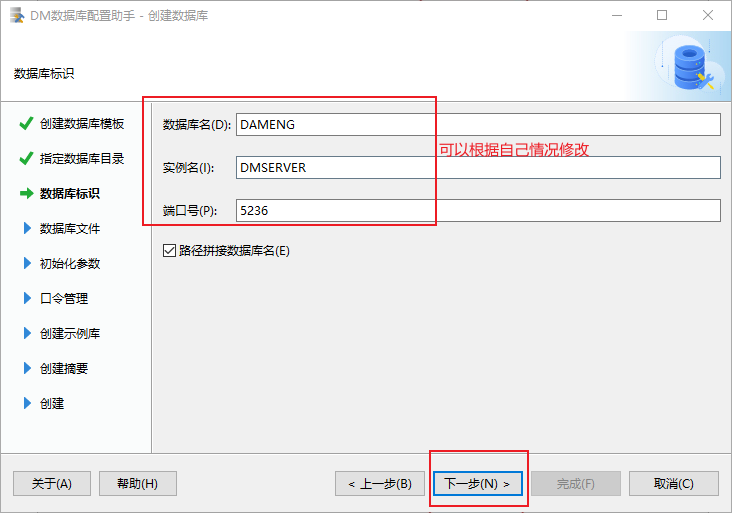
Task: Focus the 实例名(I) field containing DMSERVER
Action: point(478,168)
